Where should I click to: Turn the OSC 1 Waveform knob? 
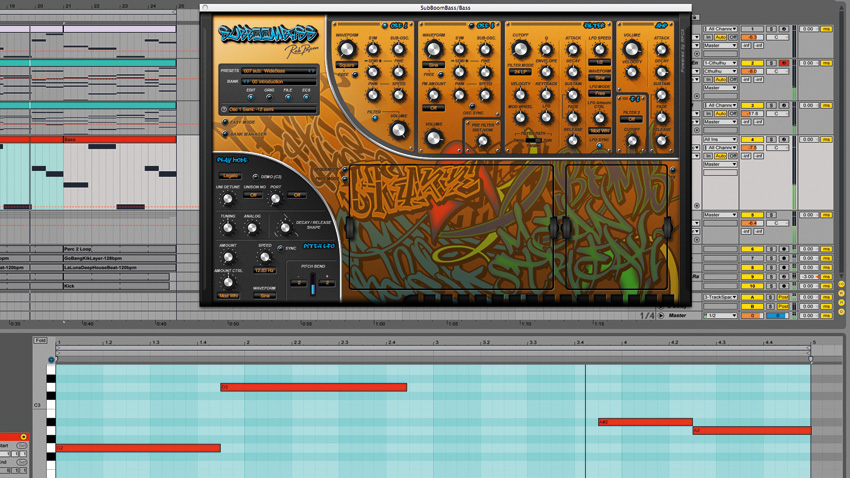(x=346, y=49)
